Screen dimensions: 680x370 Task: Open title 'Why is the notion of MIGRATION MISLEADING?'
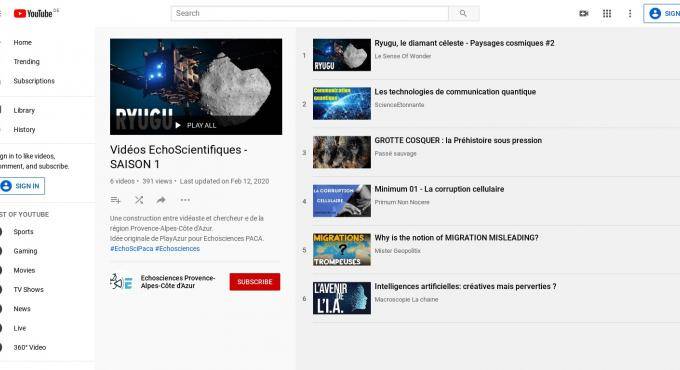coord(457,238)
